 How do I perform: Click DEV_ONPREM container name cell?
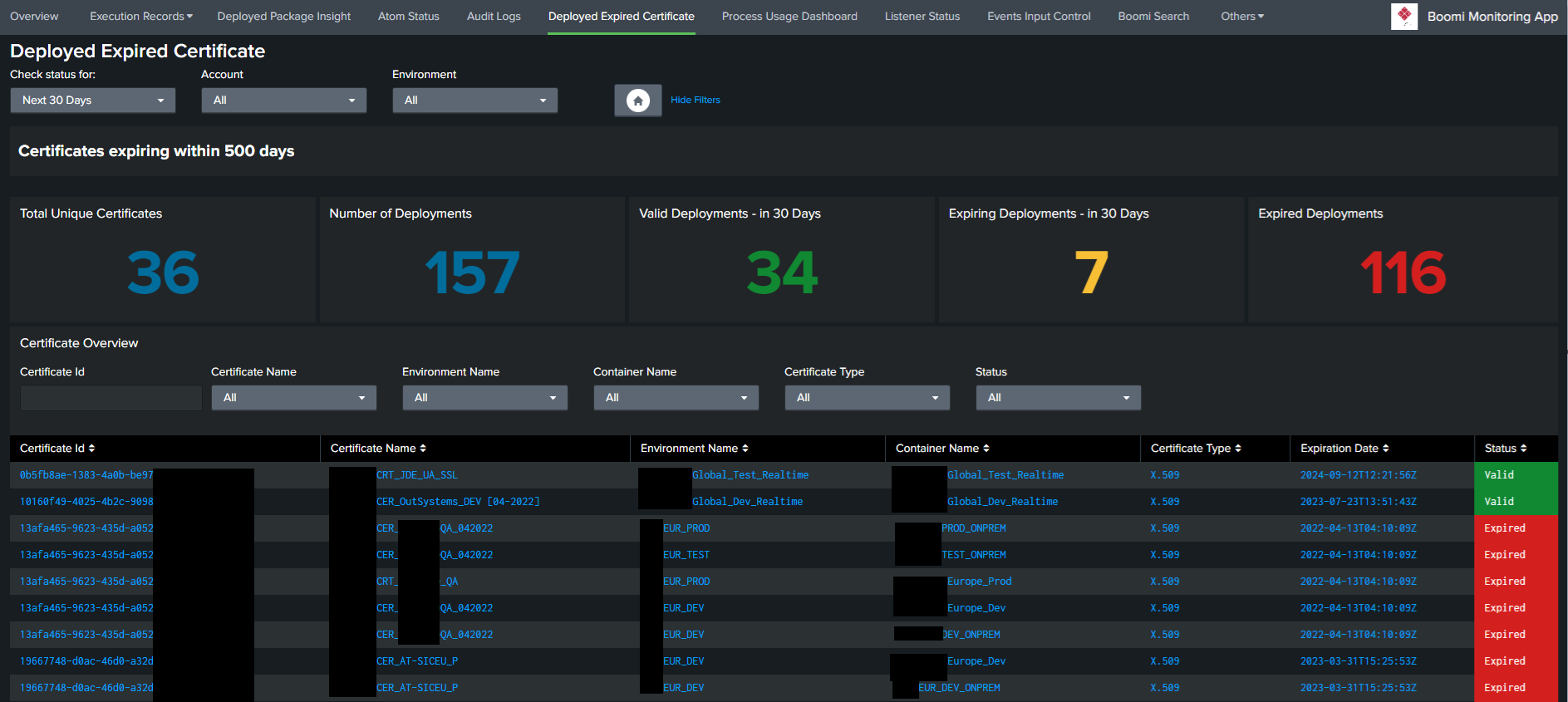pos(971,635)
